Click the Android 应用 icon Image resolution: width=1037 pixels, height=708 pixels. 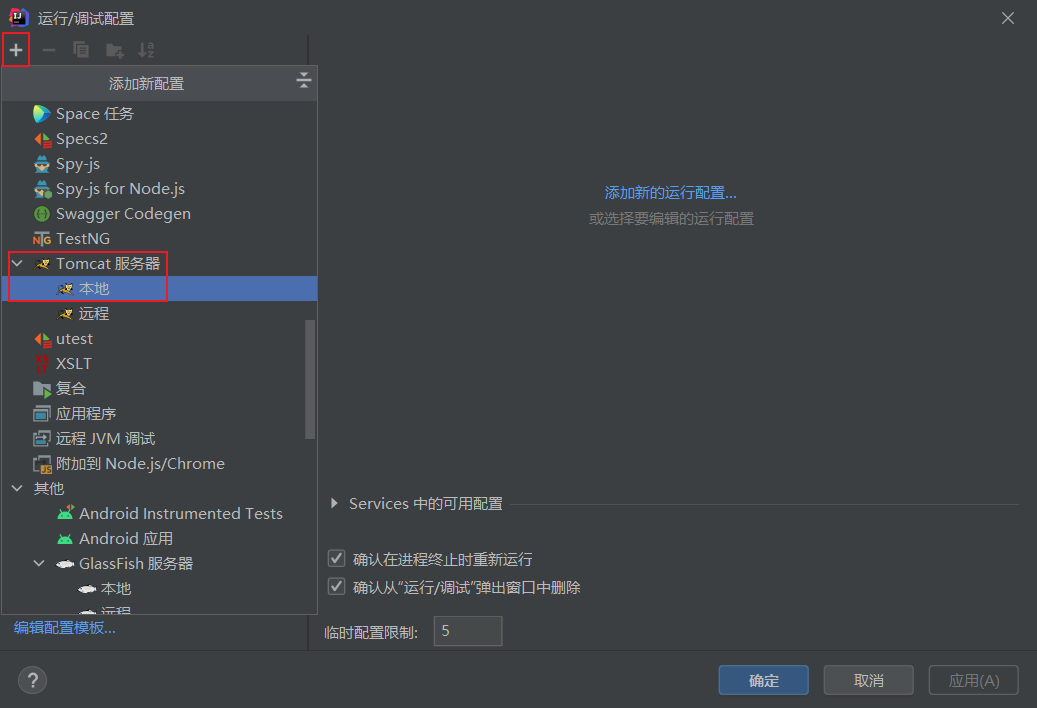point(65,539)
